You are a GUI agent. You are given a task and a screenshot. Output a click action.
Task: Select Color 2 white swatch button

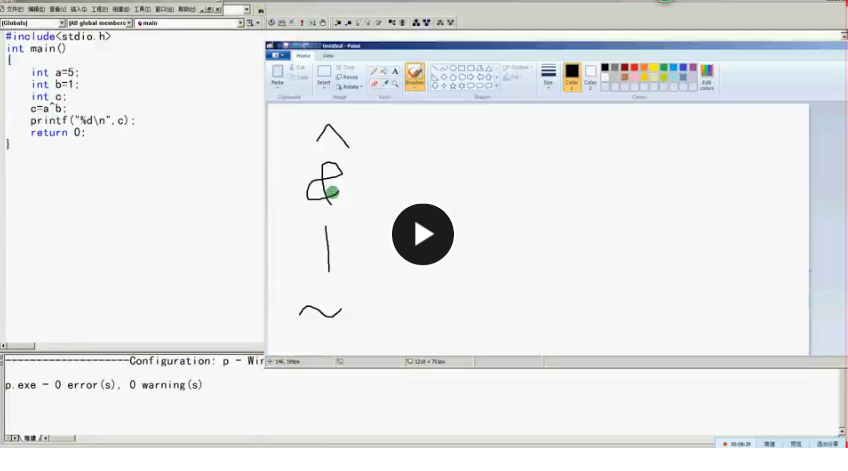(x=590, y=76)
